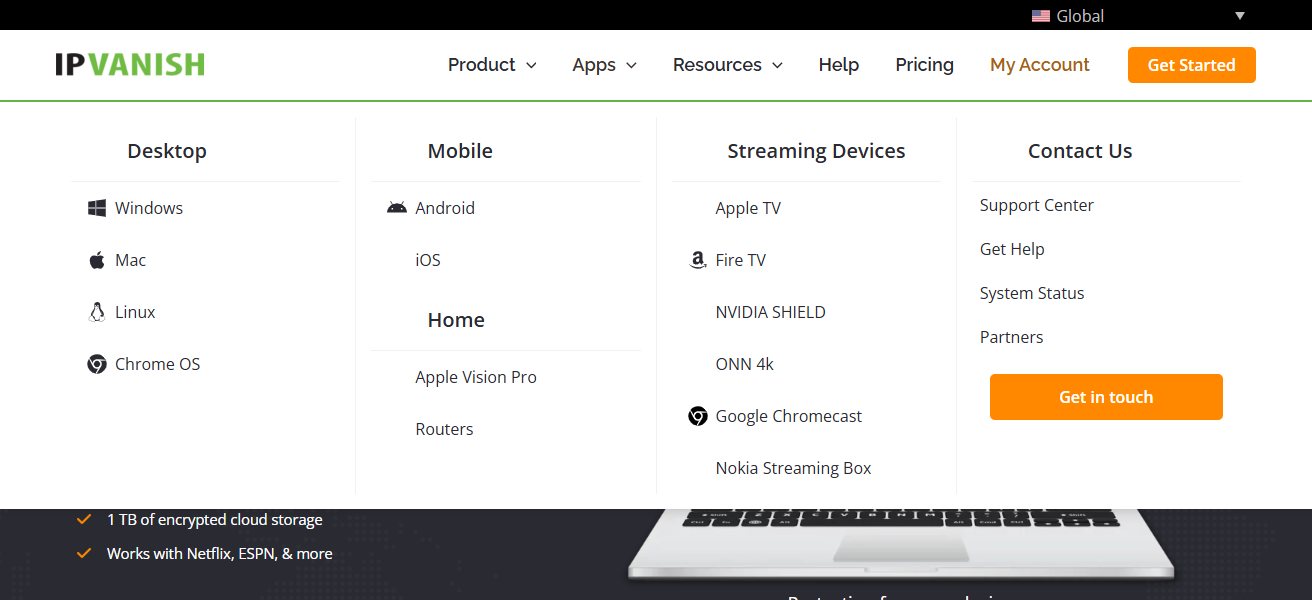Click the Apple logo next to Mac
This screenshot has width=1312, height=600.
(97, 260)
